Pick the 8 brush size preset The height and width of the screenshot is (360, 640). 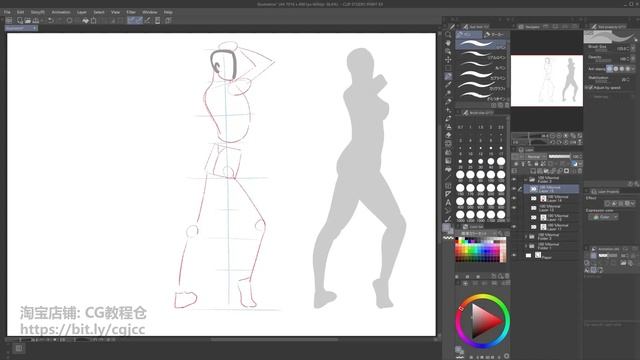(460, 149)
